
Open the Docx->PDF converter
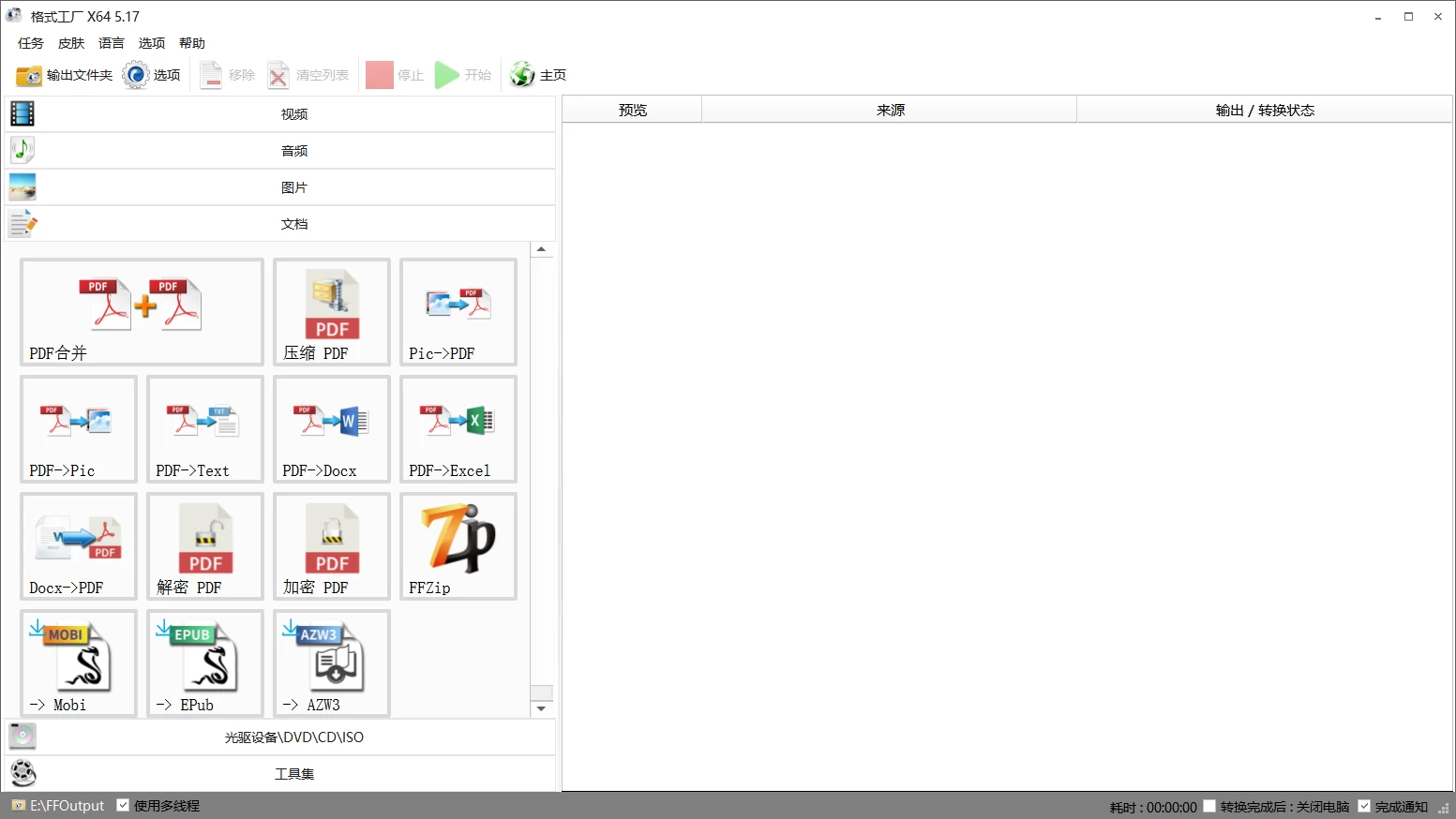(x=79, y=546)
